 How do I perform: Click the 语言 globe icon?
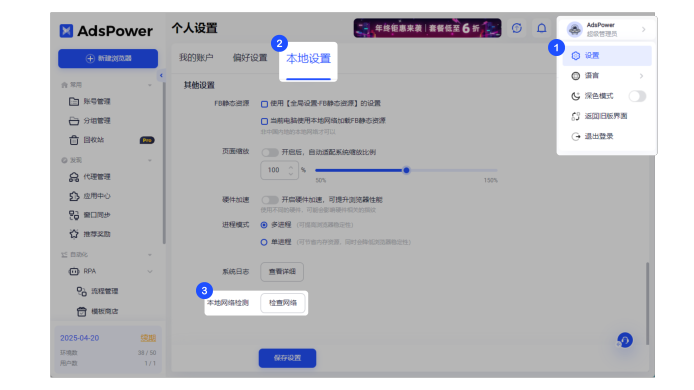[x=575, y=76]
